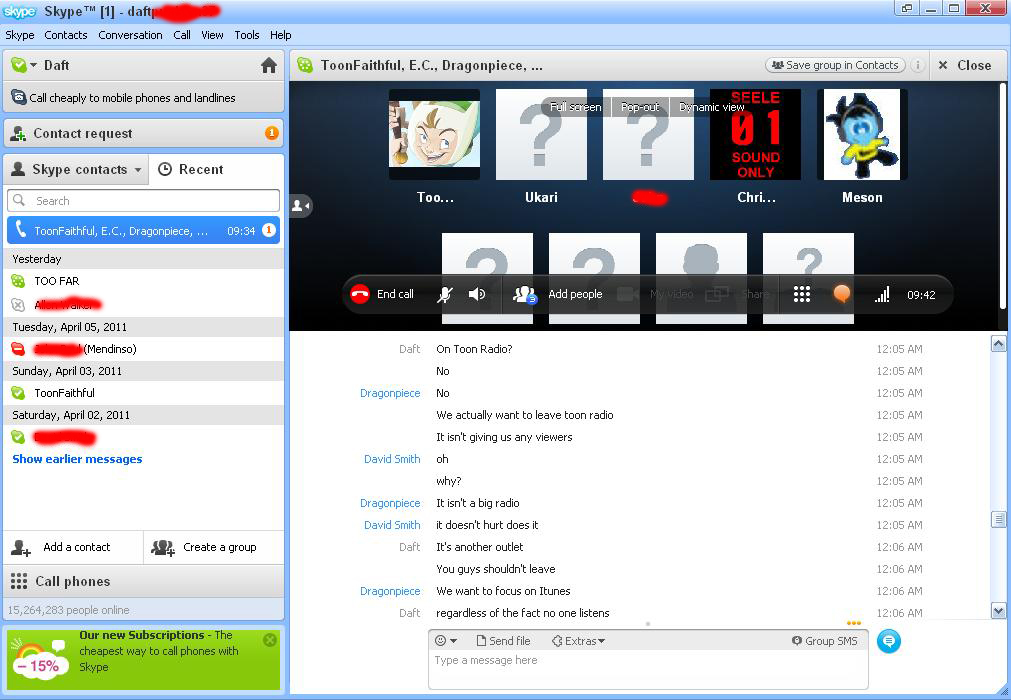Click the orange chat bubble icon
Viewport: 1011px width, 700px height.
click(842, 294)
